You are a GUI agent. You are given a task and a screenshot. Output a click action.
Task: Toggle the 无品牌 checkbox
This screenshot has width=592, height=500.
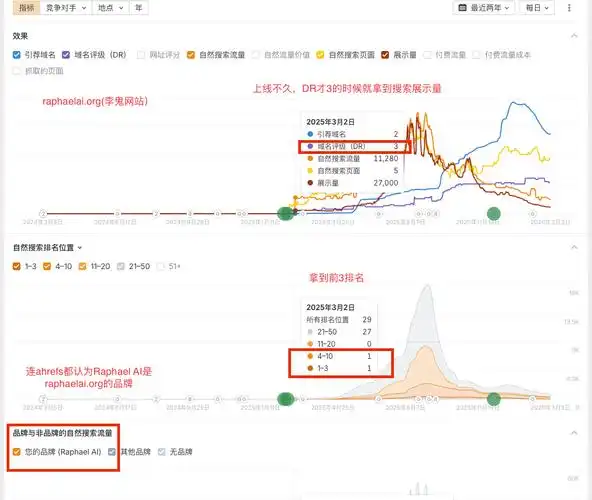[x=162, y=452]
